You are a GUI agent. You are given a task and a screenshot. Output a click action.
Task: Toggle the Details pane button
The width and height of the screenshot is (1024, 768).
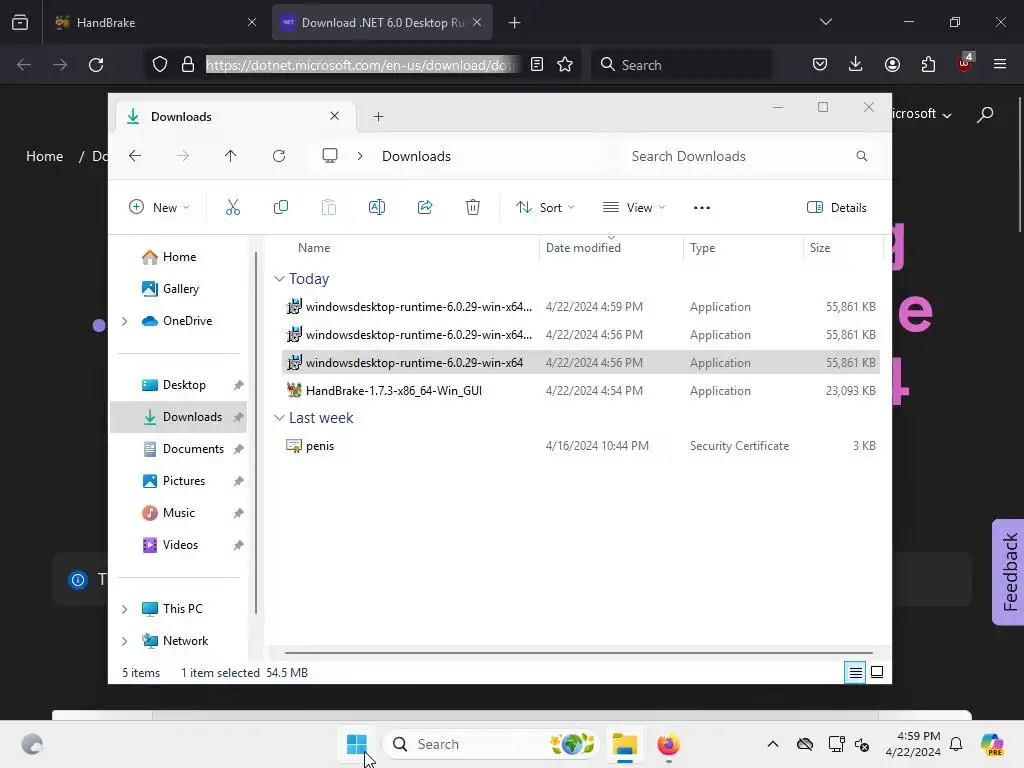(837, 208)
